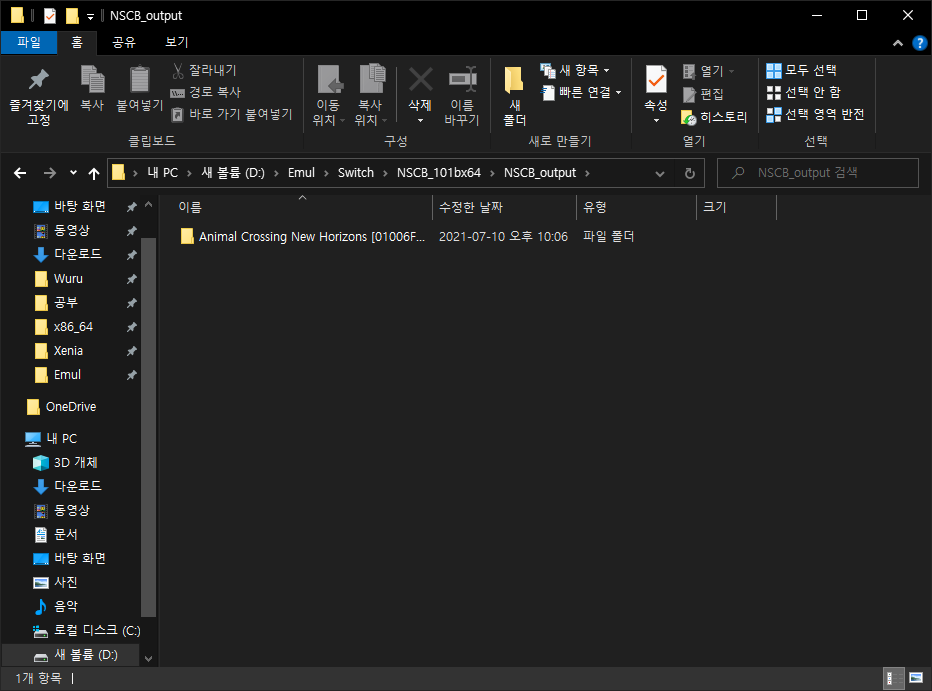Click the Copy (복사) icon in ribbon
This screenshot has height=691, width=932.
tap(92, 79)
